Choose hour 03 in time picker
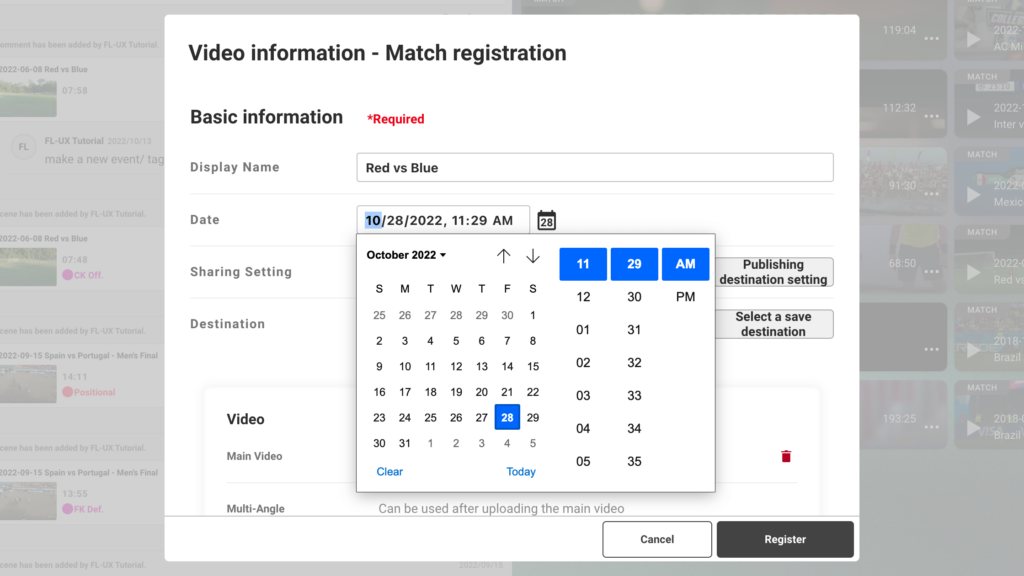 [x=583, y=395]
